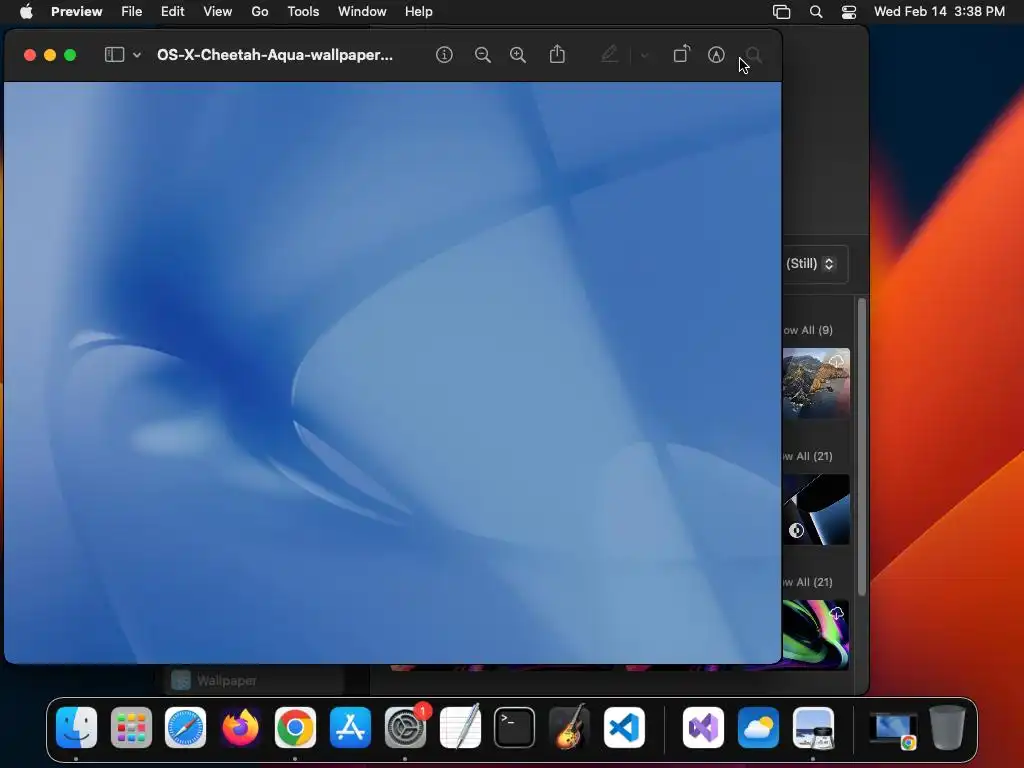Open the Tools menu
This screenshot has height=768, width=1024.
303,12
